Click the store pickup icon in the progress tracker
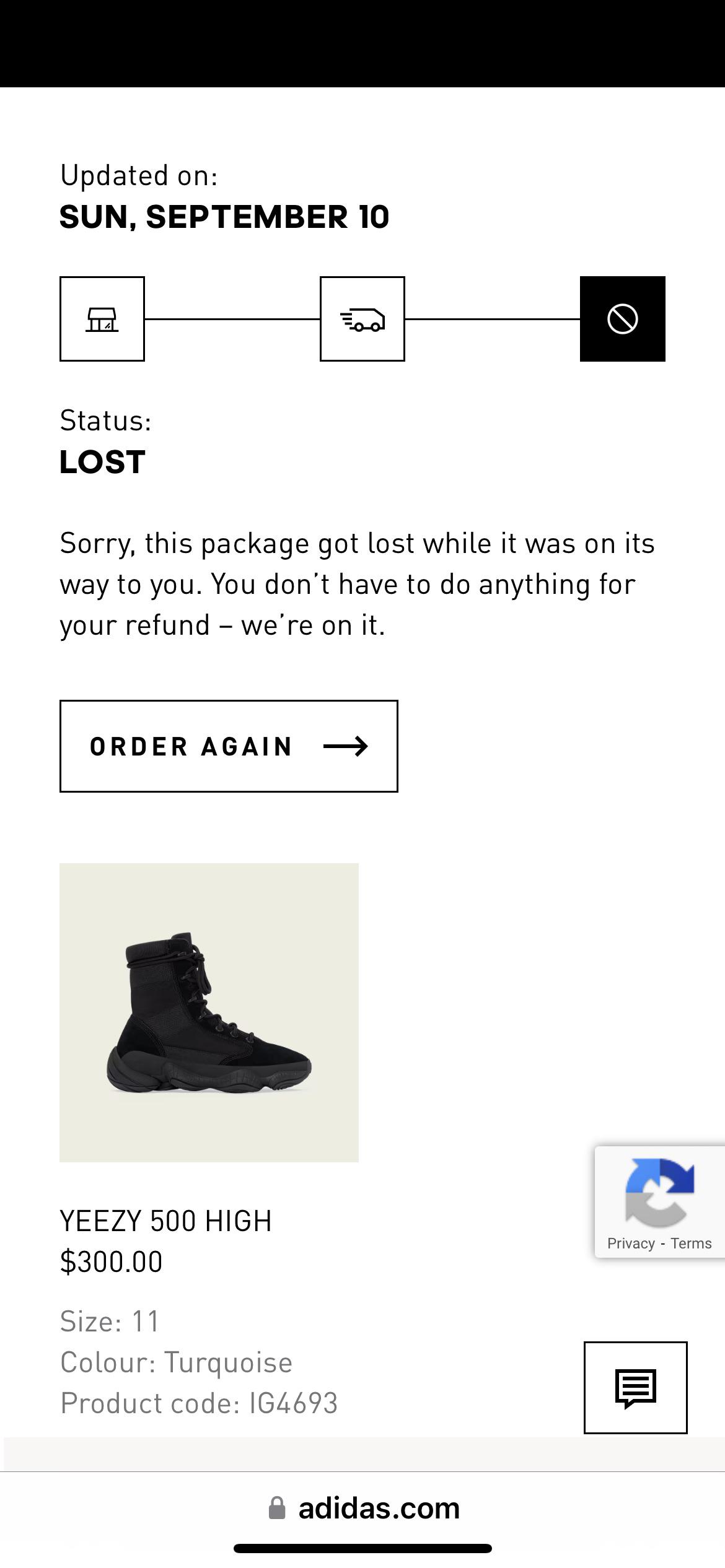Screen dimensions: 725x1568 102,319
